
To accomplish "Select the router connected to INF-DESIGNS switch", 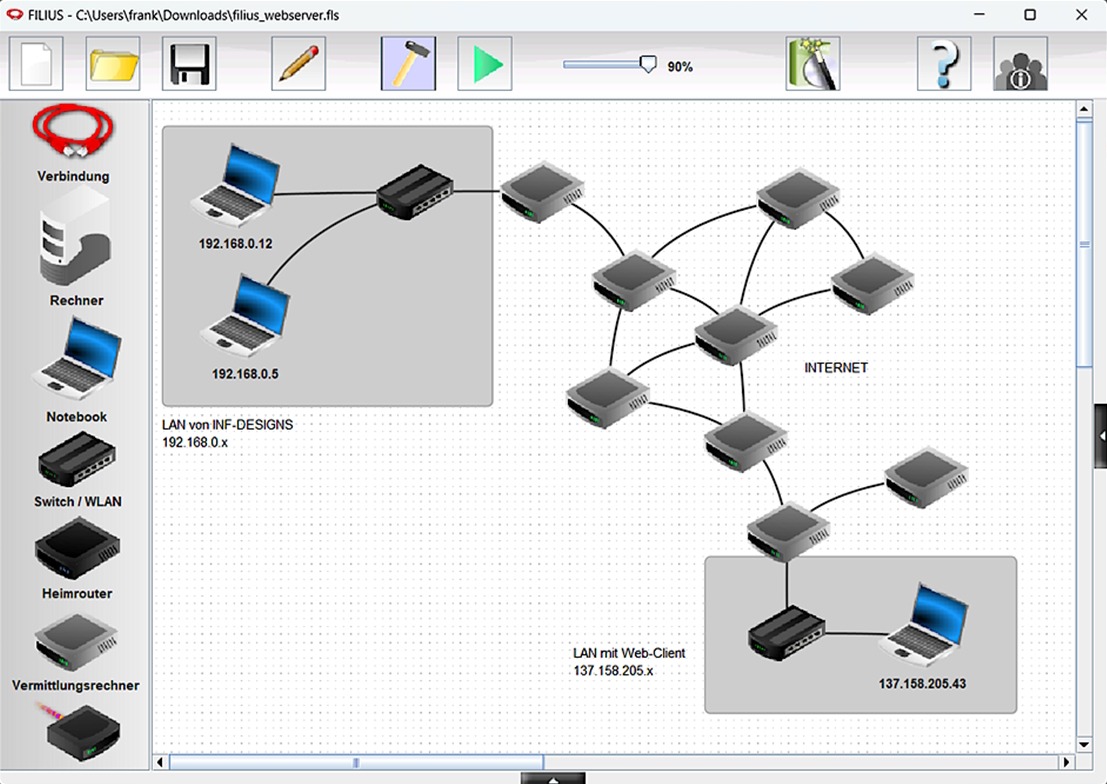I will 542,191.
